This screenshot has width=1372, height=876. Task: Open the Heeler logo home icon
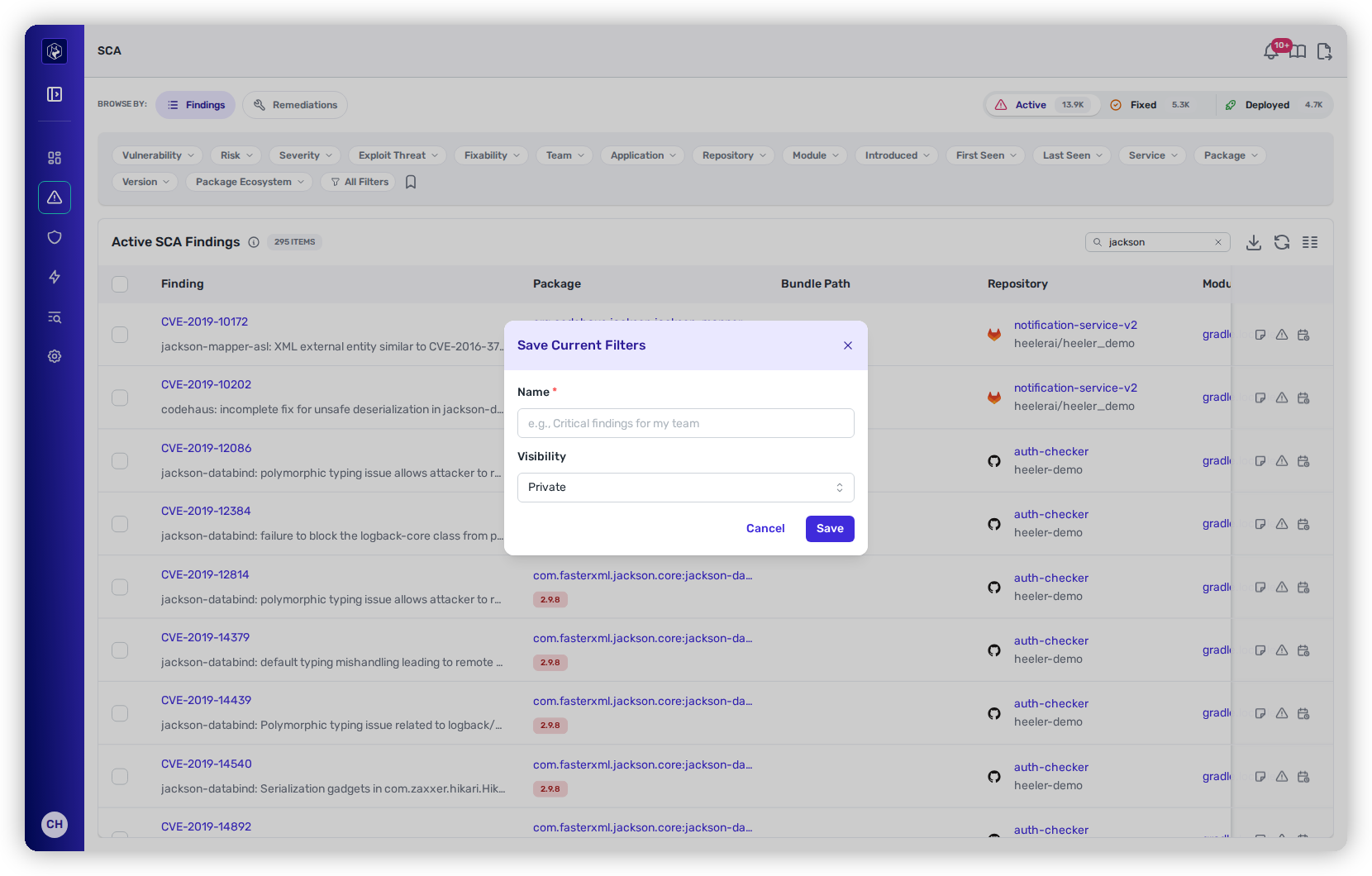55,51
